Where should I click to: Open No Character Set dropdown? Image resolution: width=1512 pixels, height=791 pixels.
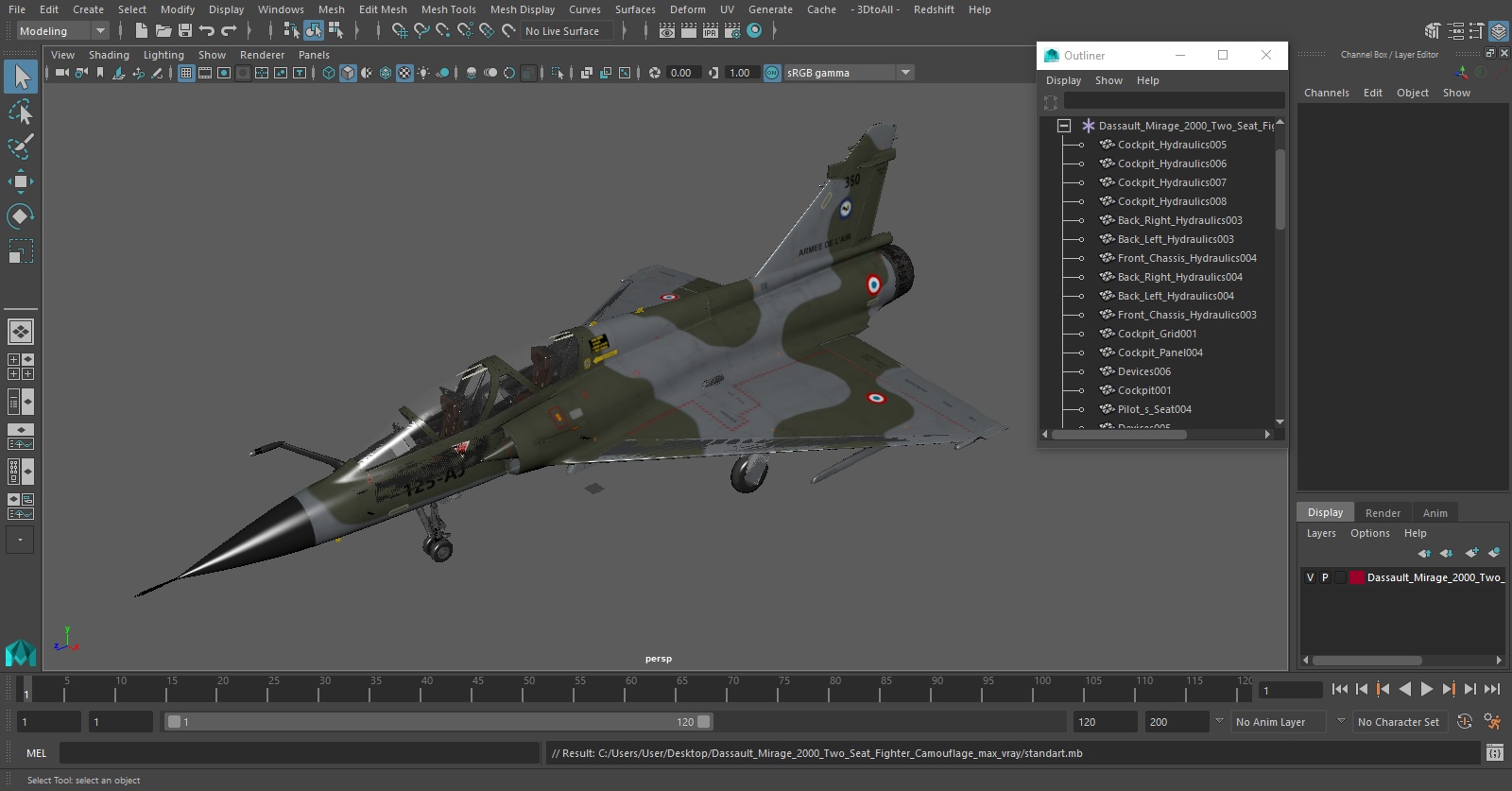(1400, 722)
